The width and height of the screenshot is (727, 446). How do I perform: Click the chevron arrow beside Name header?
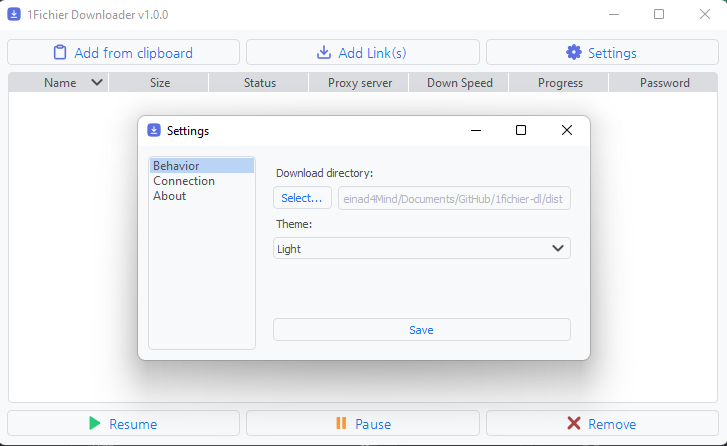tap(97, 83)
